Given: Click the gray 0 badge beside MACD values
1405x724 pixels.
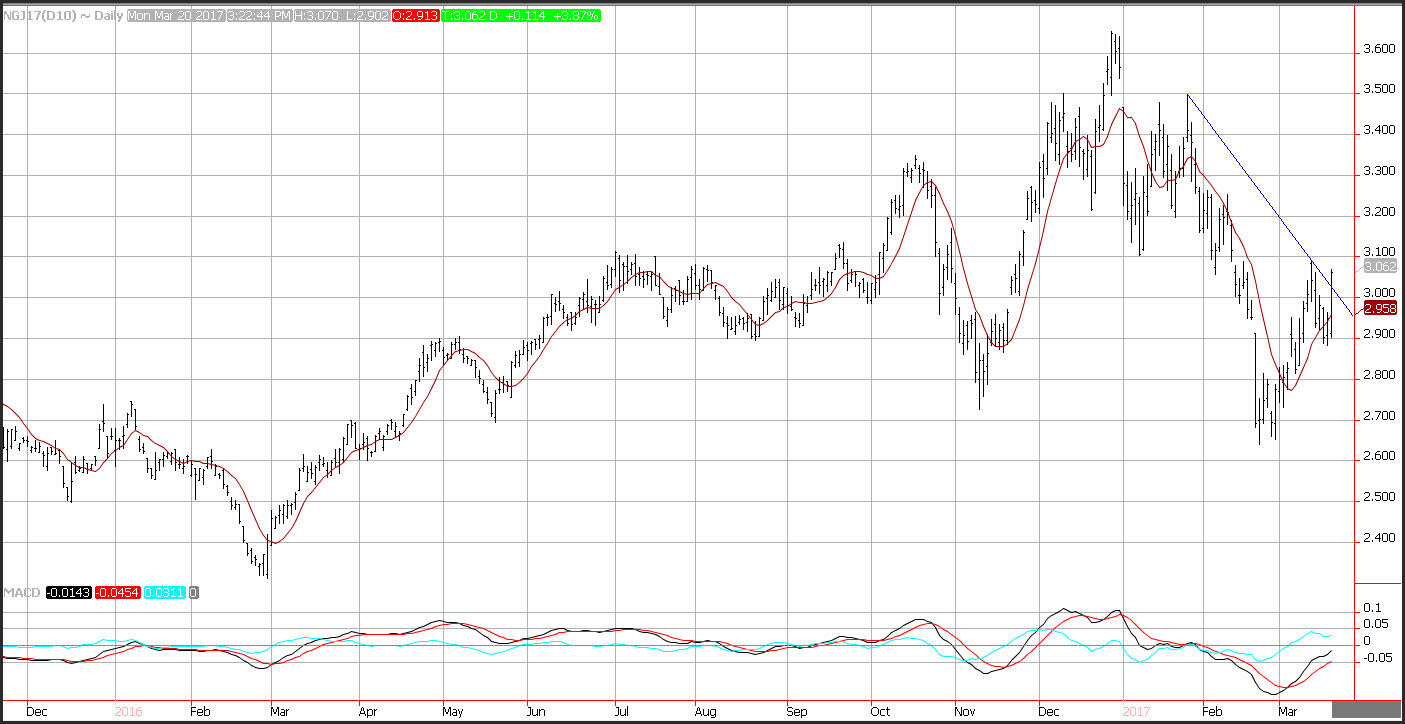Looking at the screenshot, I should [194, 593].
